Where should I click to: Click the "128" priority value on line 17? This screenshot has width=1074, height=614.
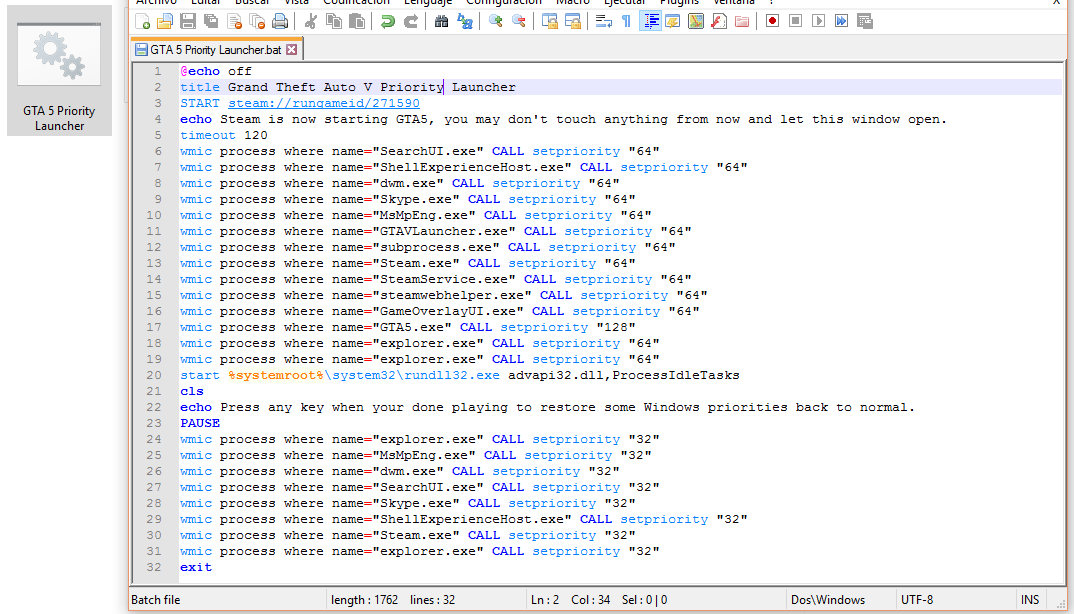pyautogui.click(x=616, y=328)
